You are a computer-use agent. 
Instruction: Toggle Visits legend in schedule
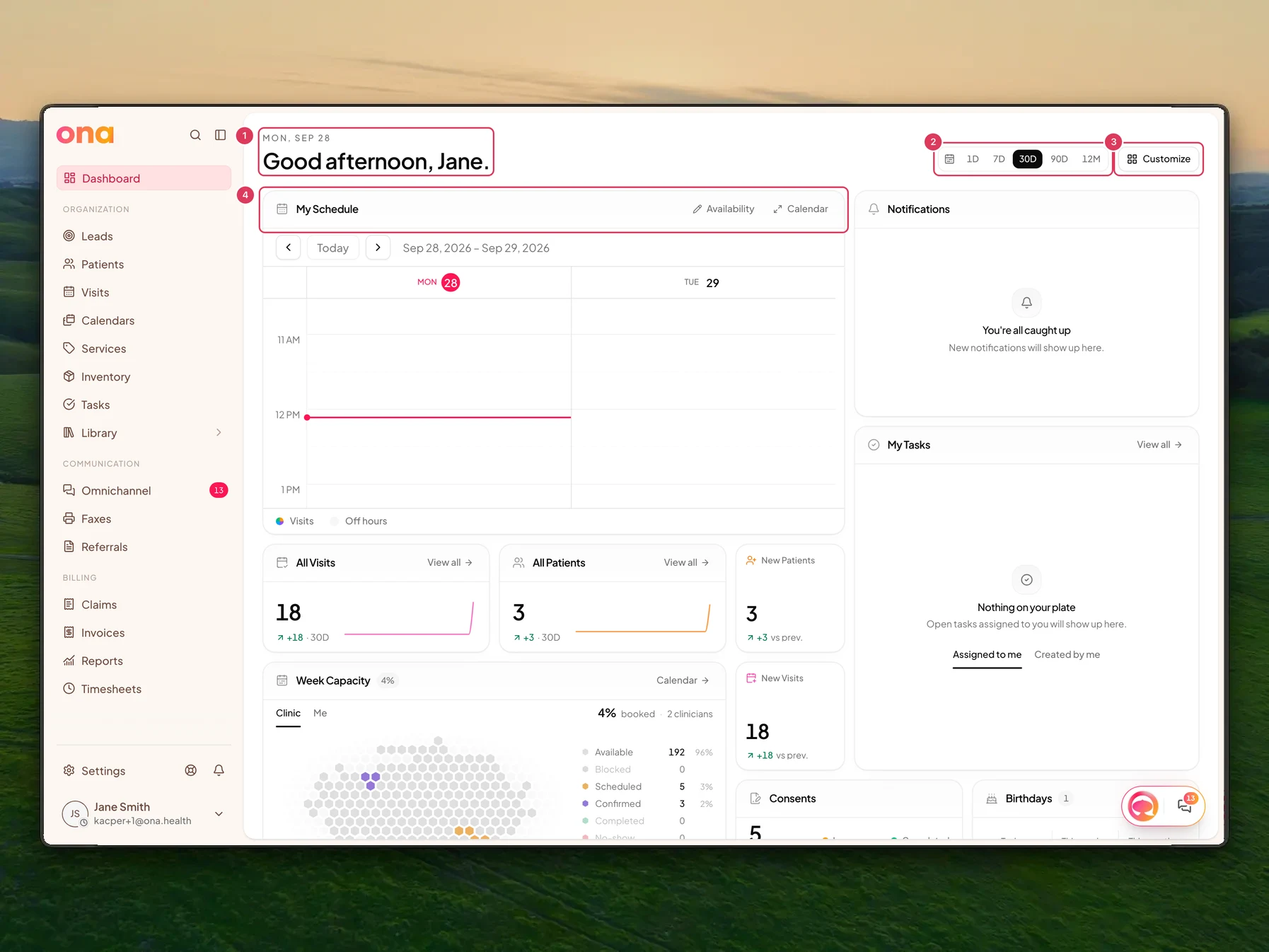coord(295,521)
